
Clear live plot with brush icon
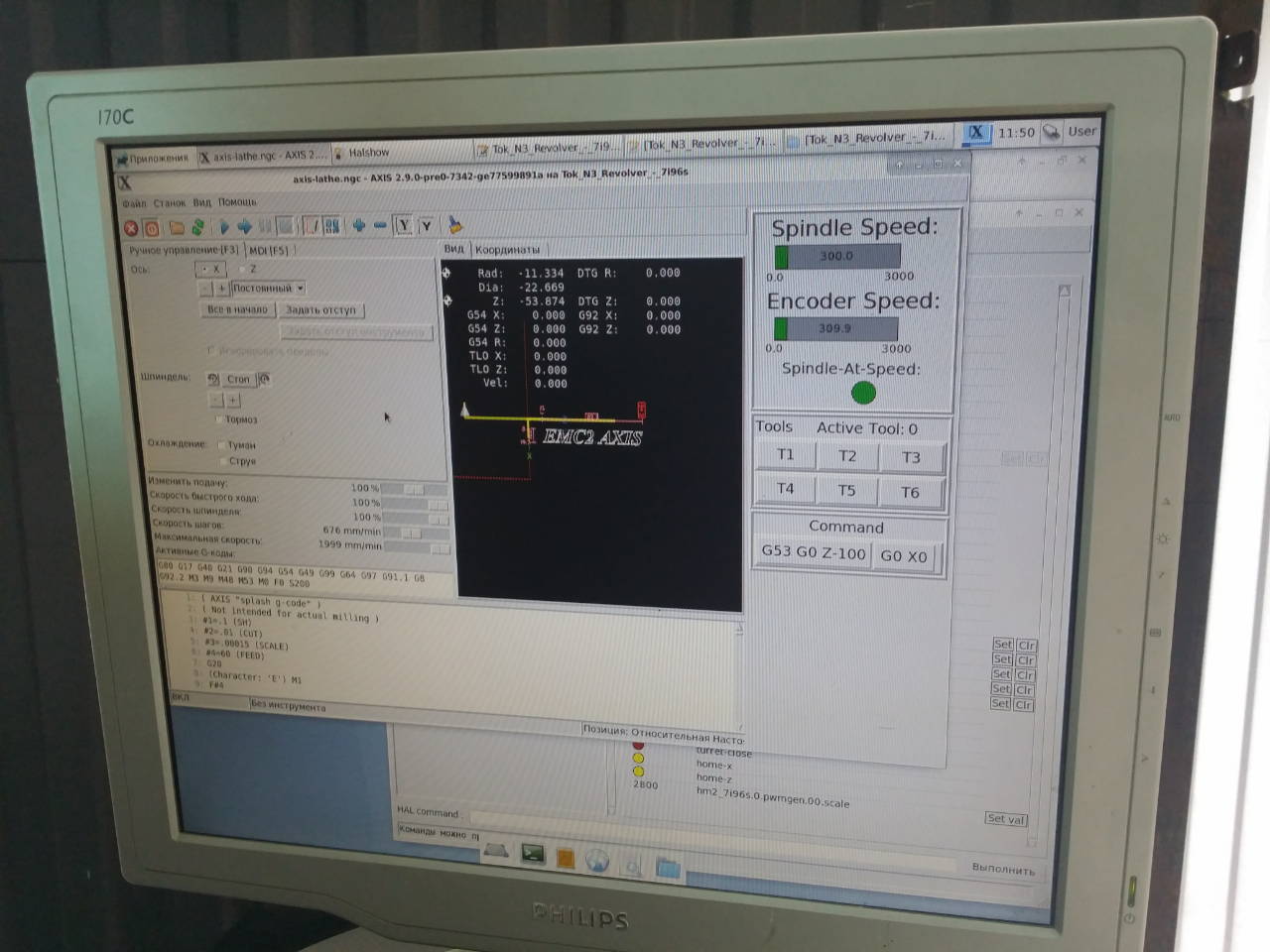pos(455,225)
